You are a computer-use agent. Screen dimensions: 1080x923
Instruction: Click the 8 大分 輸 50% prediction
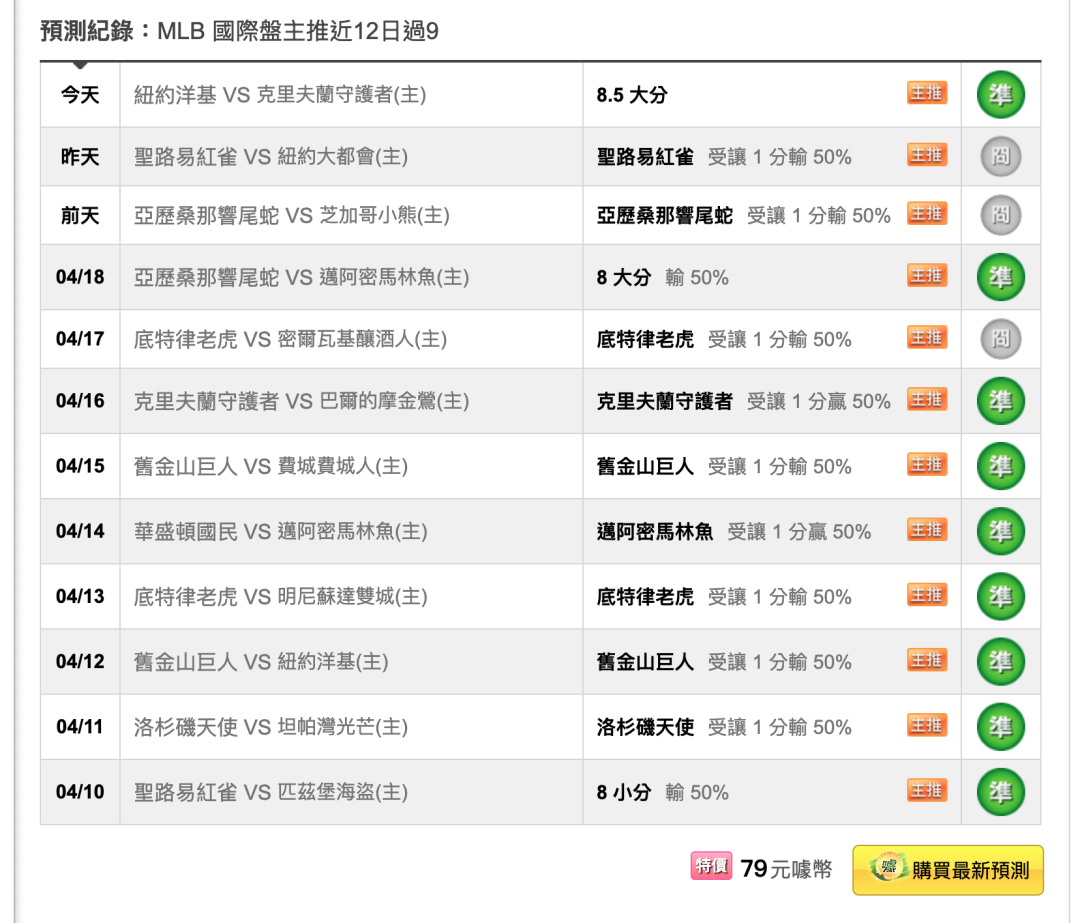tap(663, 278)
